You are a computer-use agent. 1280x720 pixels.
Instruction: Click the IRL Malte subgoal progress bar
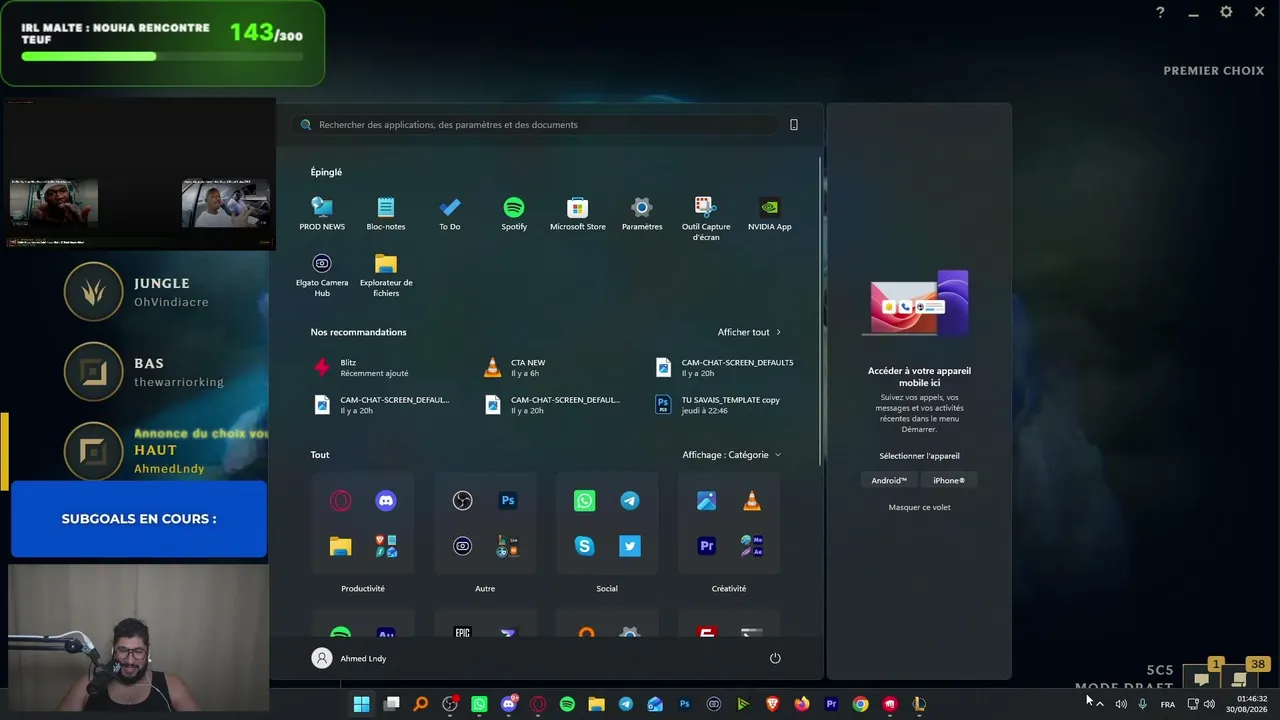(162, 56)
